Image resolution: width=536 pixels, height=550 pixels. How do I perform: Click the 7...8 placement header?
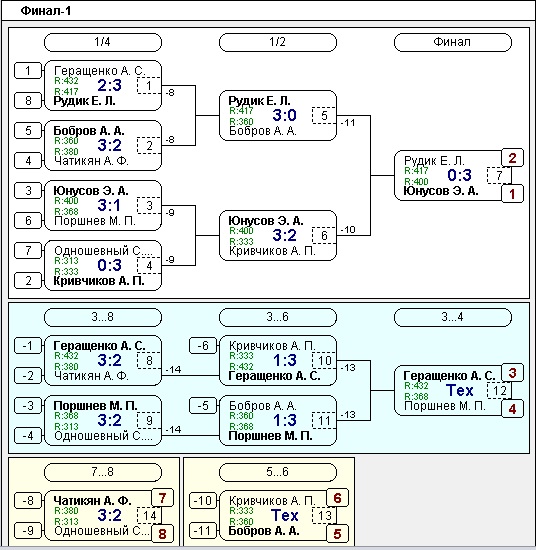pos(103,472)
